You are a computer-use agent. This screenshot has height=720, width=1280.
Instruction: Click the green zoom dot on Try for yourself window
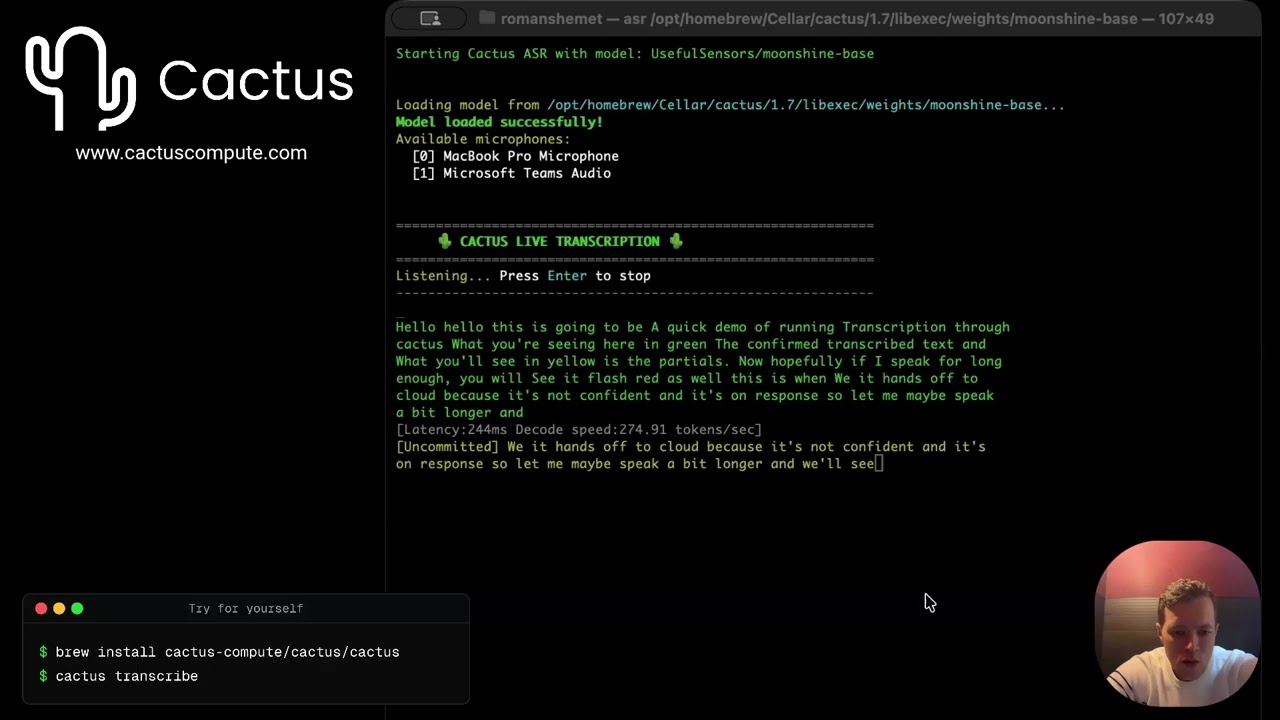77,608
